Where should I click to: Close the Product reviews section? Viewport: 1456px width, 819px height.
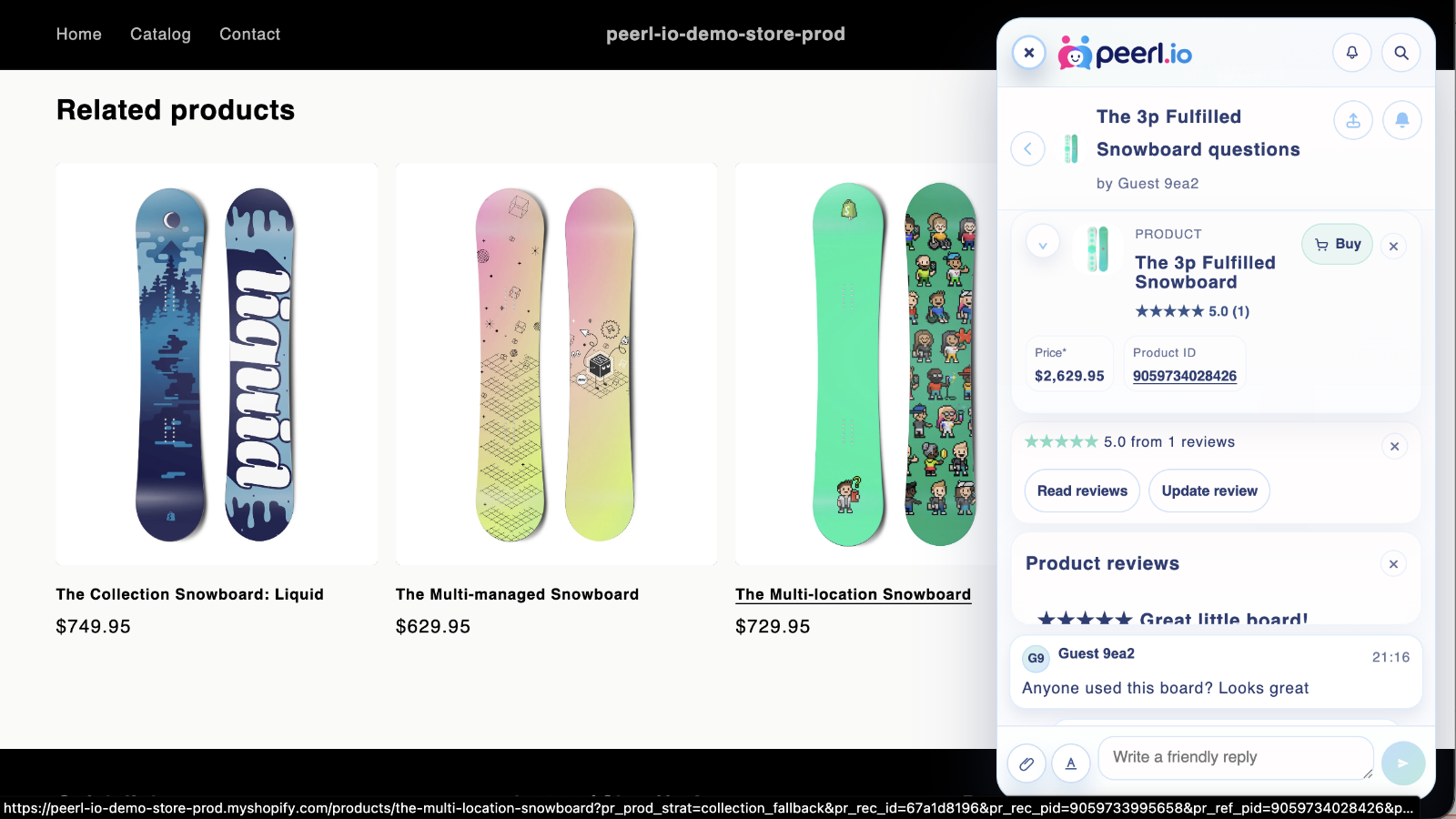[x=1393, y=564]
